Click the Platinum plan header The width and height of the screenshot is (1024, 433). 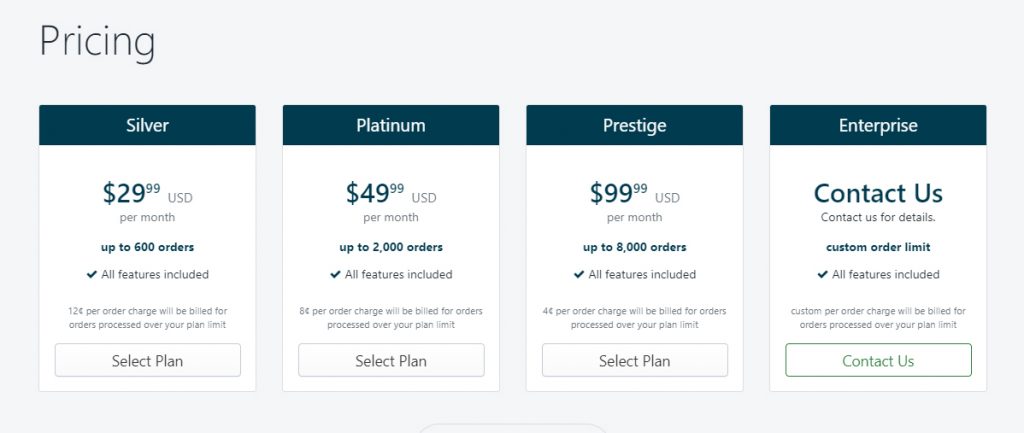[391, 125]
